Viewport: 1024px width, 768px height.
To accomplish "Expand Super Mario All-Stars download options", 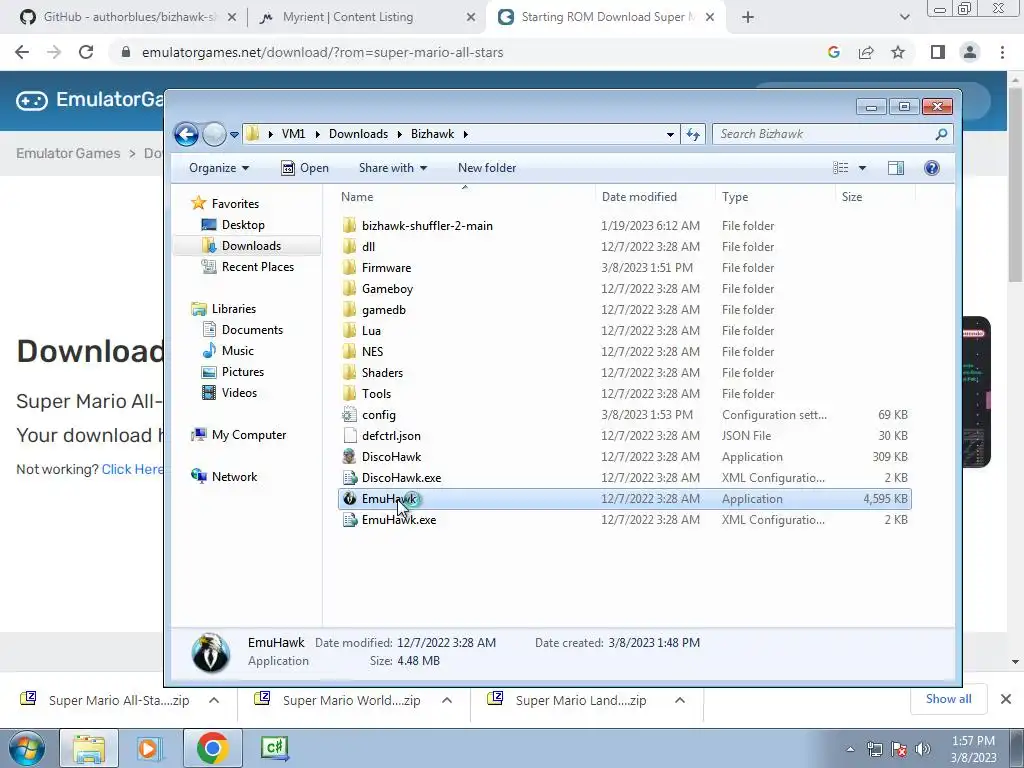I will click(x=214, y=700).
